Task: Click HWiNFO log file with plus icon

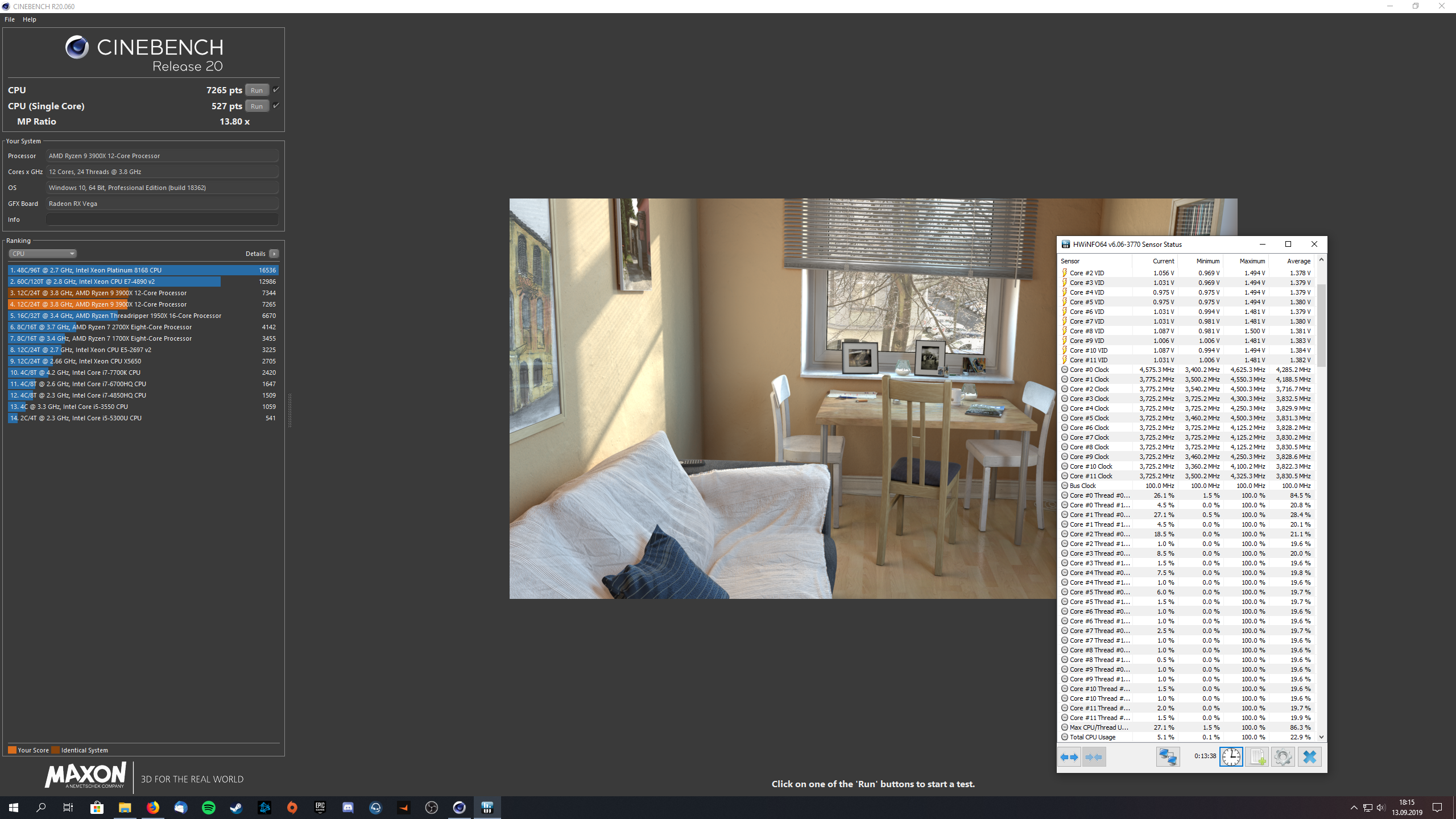Action: tap(1257, 757)
